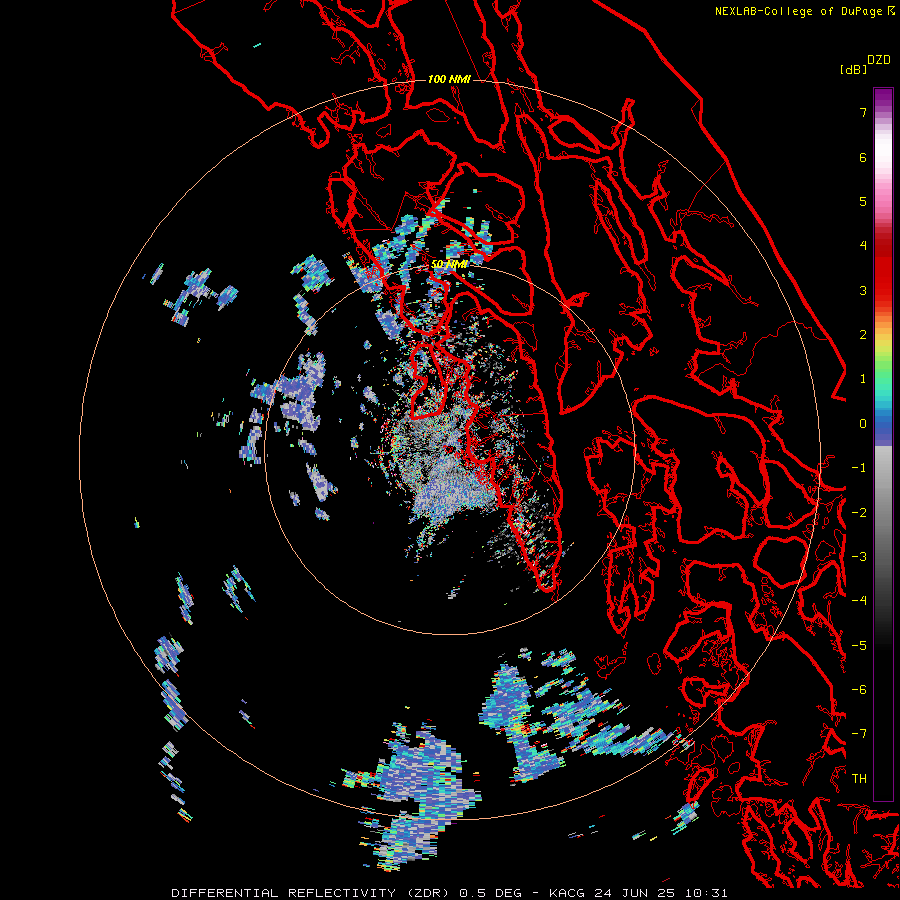Select the 4 value on the legend
Image resolution: width=900 pixels, height=900 pixels.
863,246
